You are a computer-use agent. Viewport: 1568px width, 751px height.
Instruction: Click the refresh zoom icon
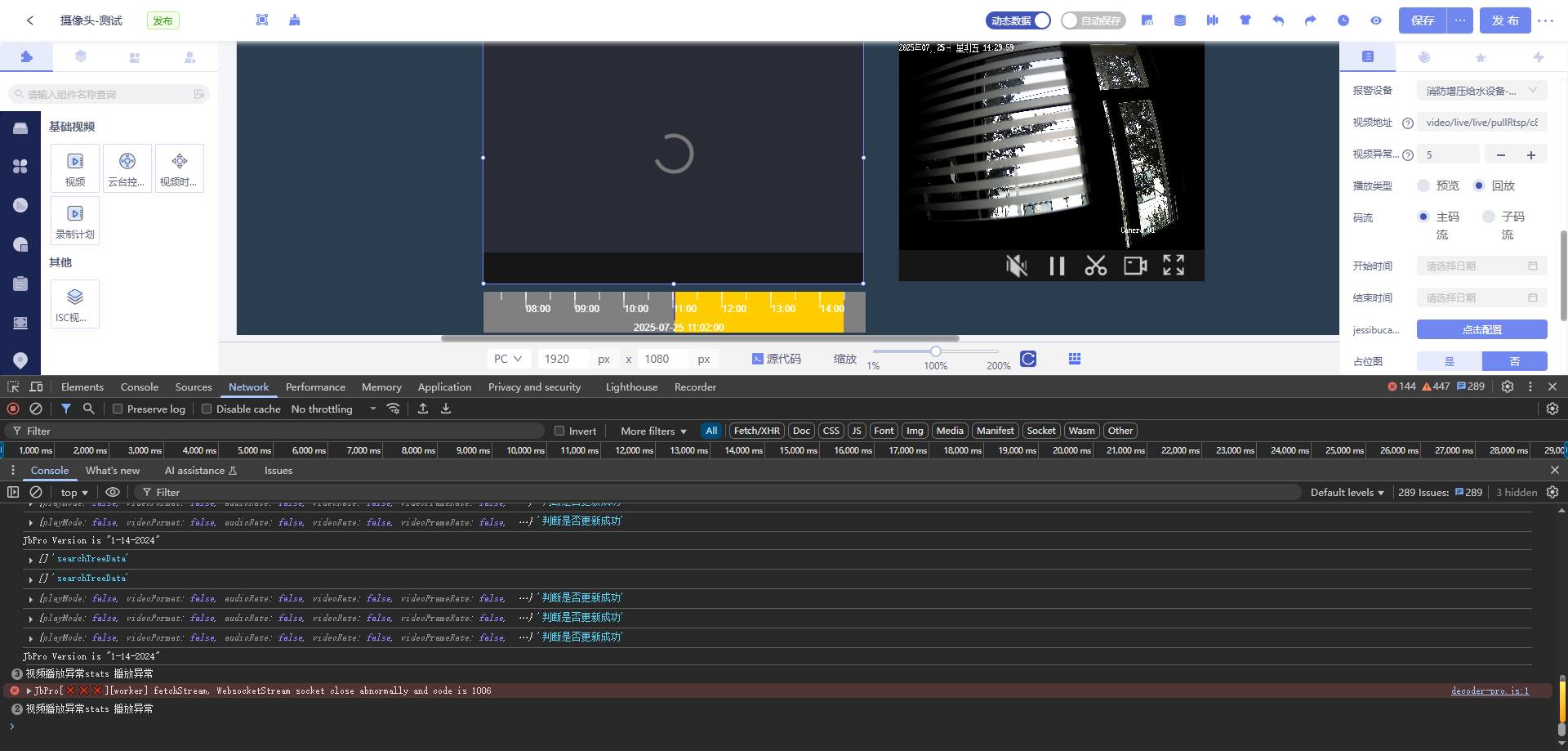1028,359
